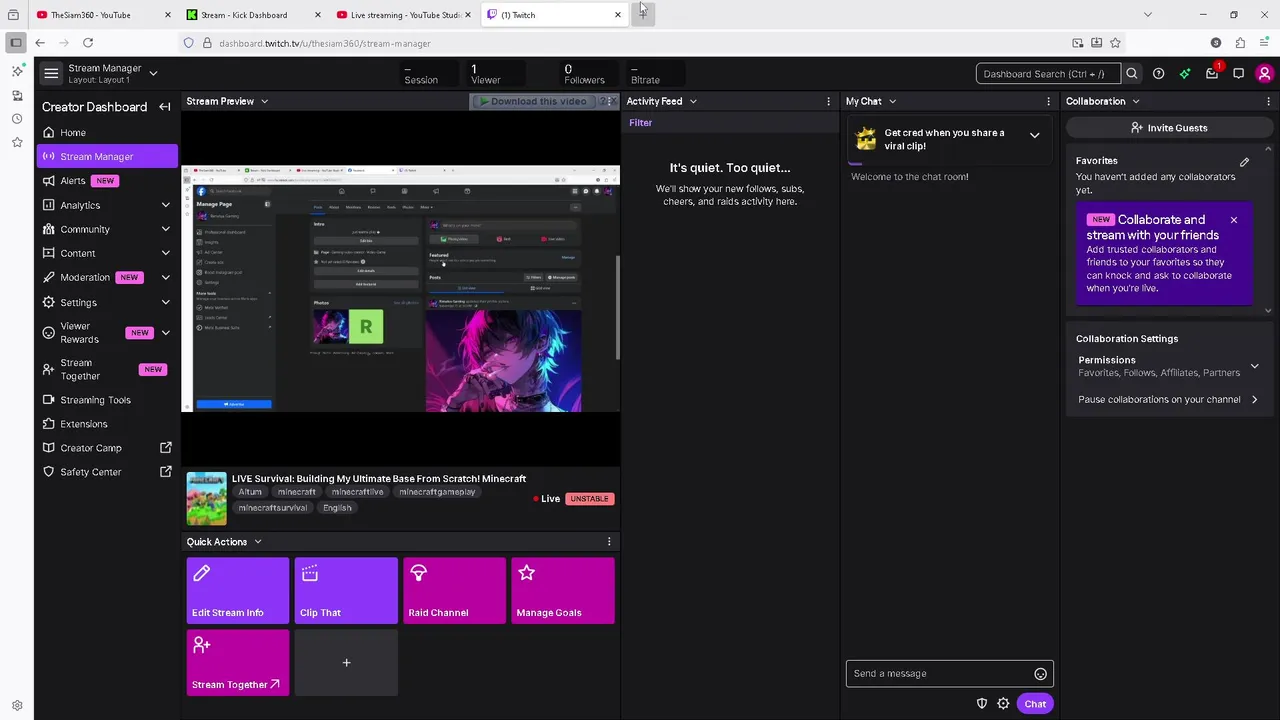Screen dimensions: 1280x720
Task: Click the purple Chat send button
Action: click(x=1035, y=704)
